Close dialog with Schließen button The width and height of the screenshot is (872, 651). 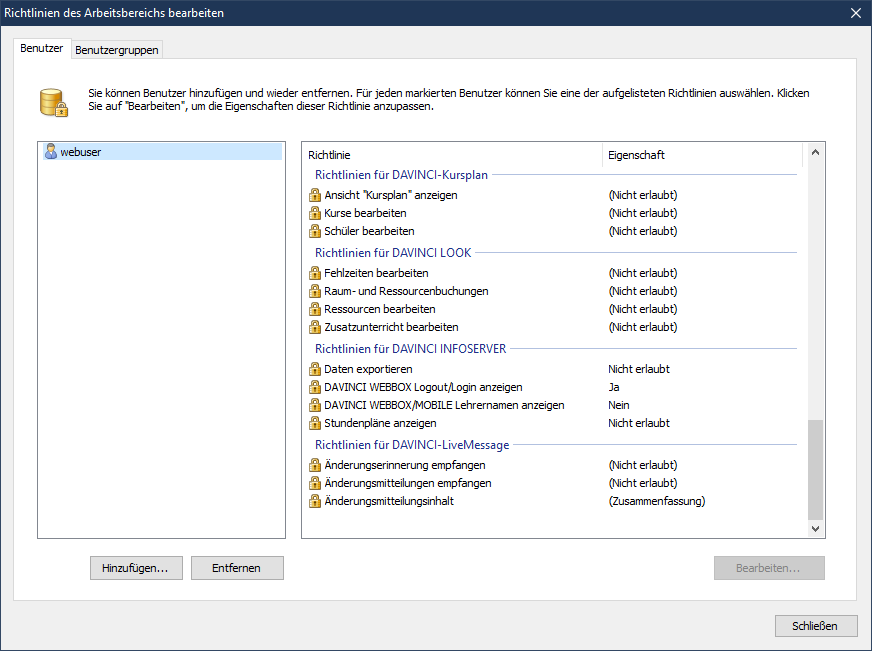tap(816, 626)
